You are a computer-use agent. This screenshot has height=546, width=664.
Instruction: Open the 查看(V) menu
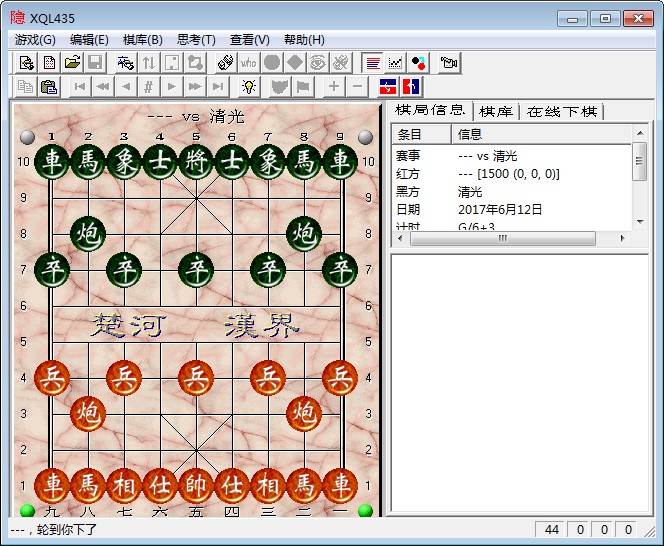pyautogui.click(x=249, y=40)
